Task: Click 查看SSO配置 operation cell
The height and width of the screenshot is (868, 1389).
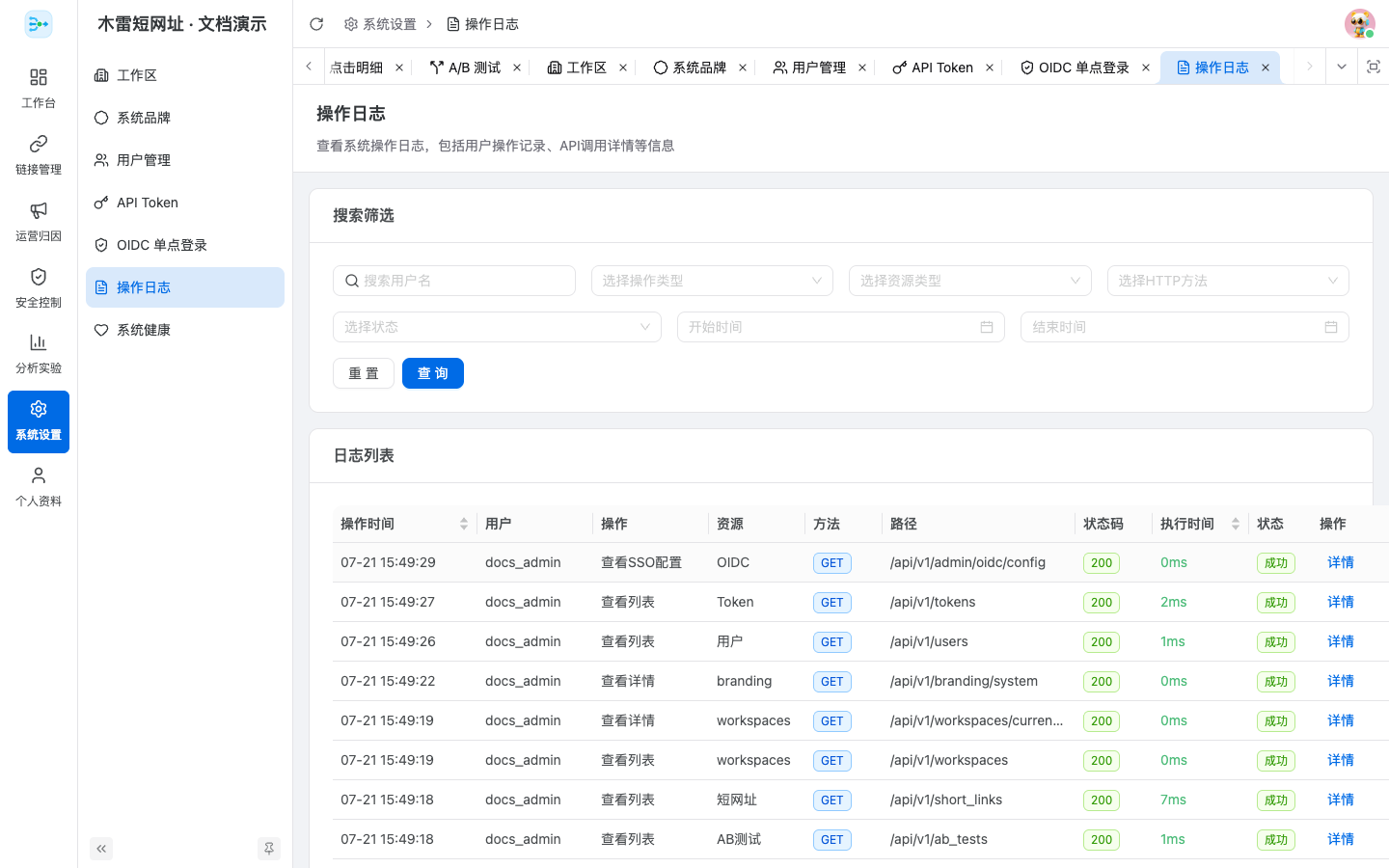Action: click(641, 562)
